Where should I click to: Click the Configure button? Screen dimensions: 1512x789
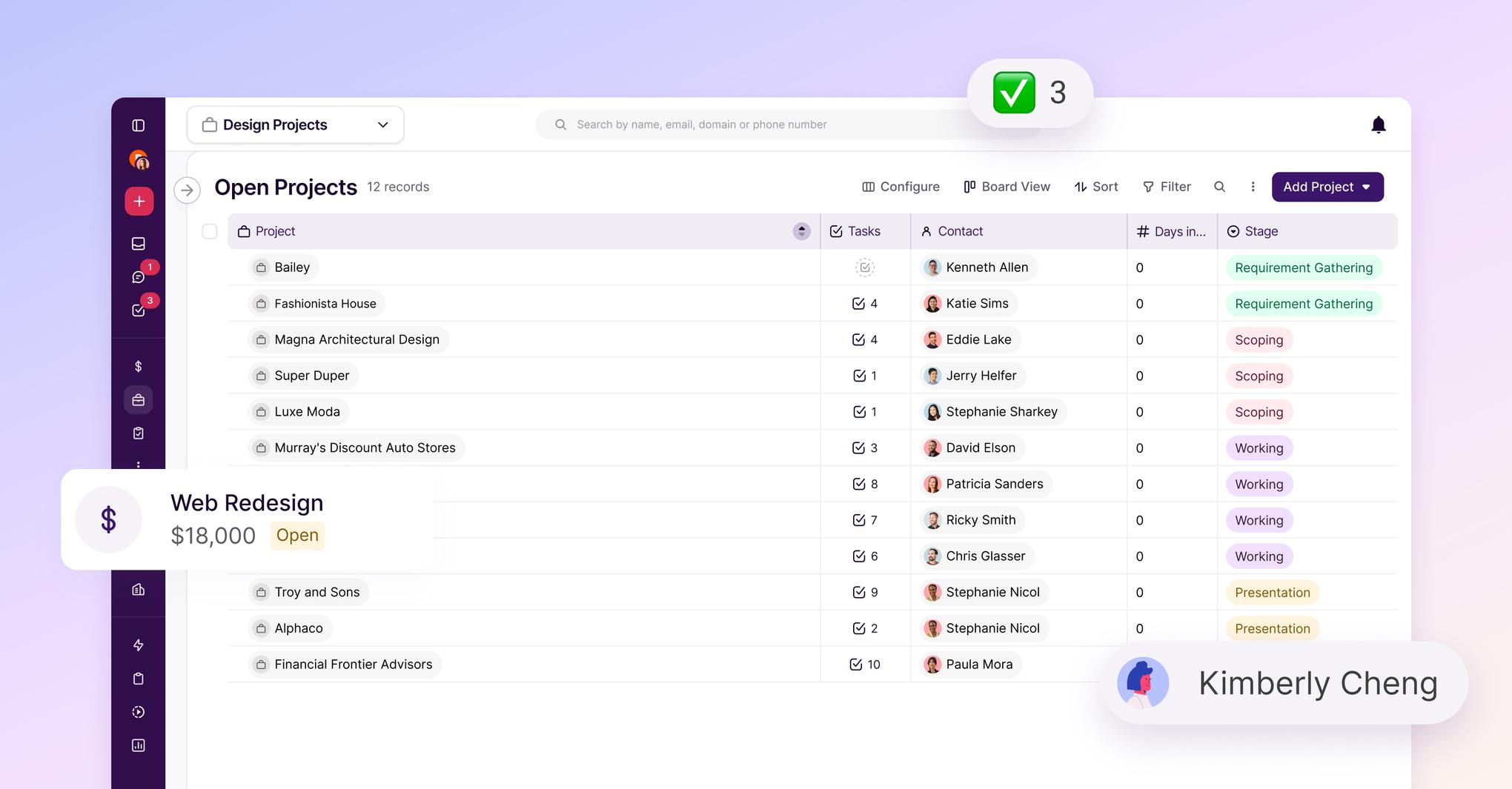[901, 187]
